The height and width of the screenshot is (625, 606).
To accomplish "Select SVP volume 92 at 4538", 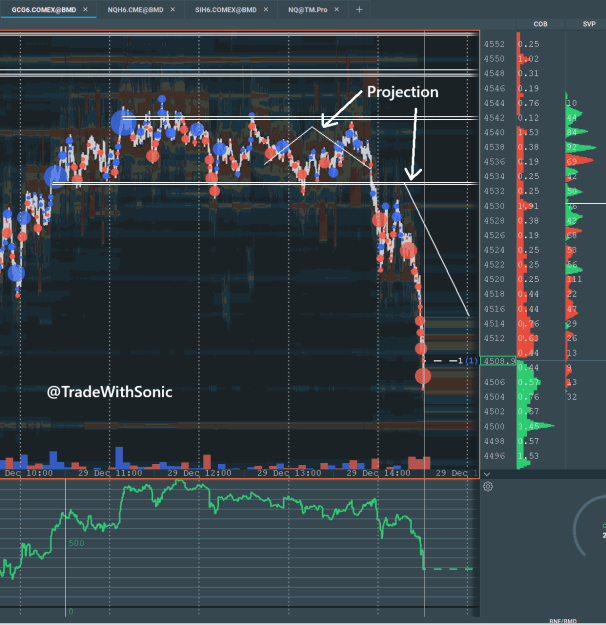I will [x=572, y=147].
